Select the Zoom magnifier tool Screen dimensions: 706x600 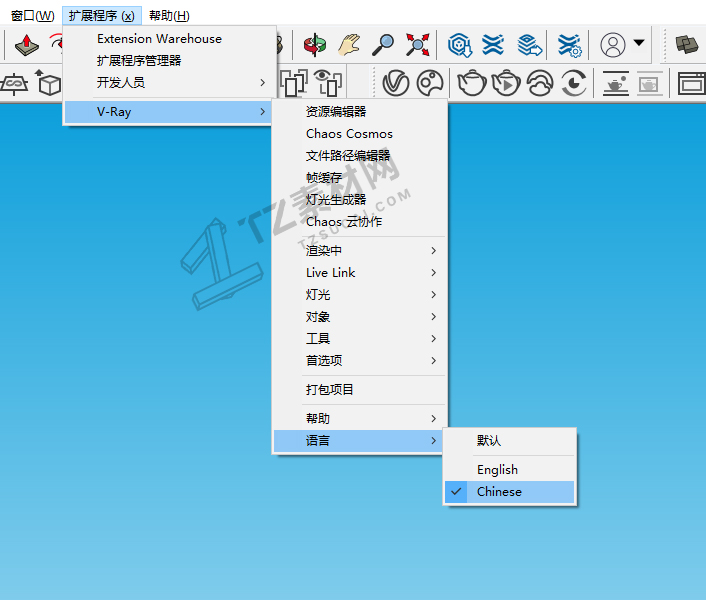pyautogui.click(x=383, y=45)
